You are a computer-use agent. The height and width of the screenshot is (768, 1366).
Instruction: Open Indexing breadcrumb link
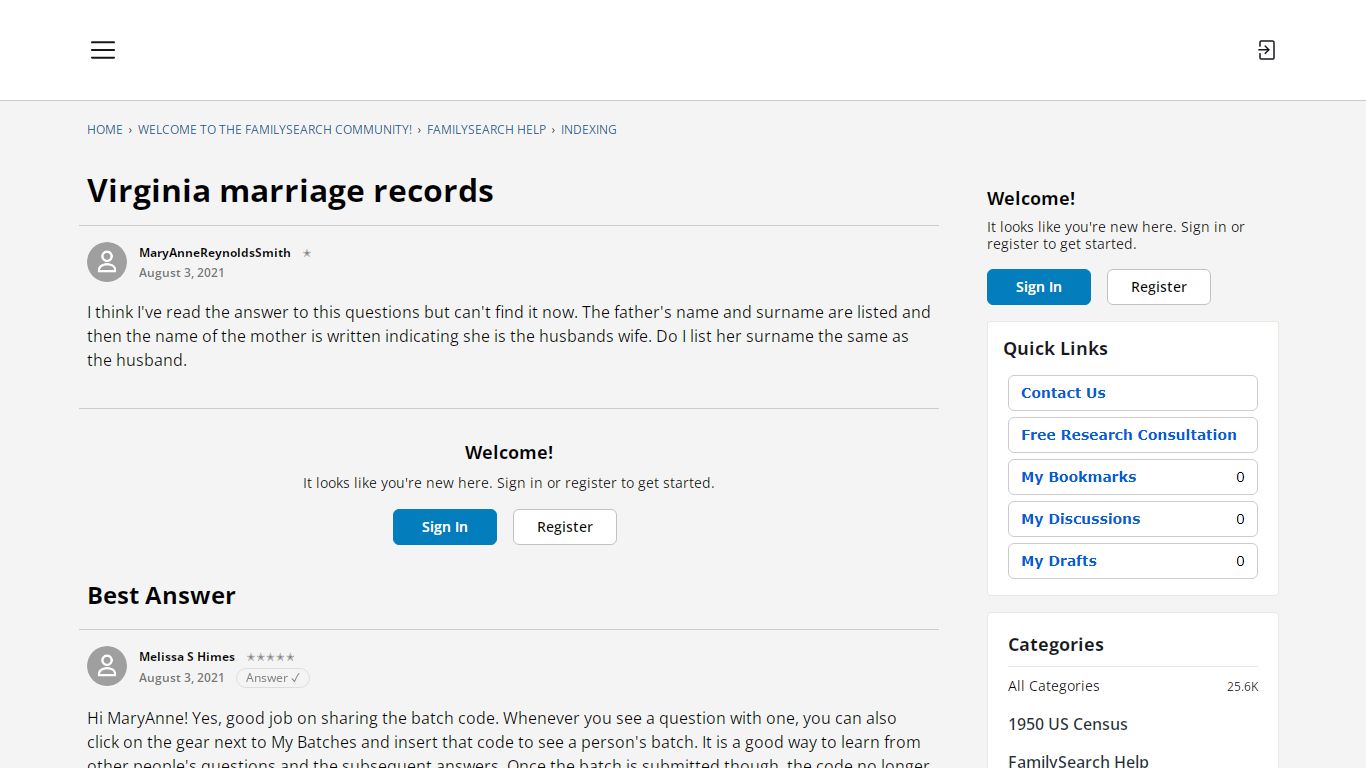pyautogui.click(x=589, y=130)
